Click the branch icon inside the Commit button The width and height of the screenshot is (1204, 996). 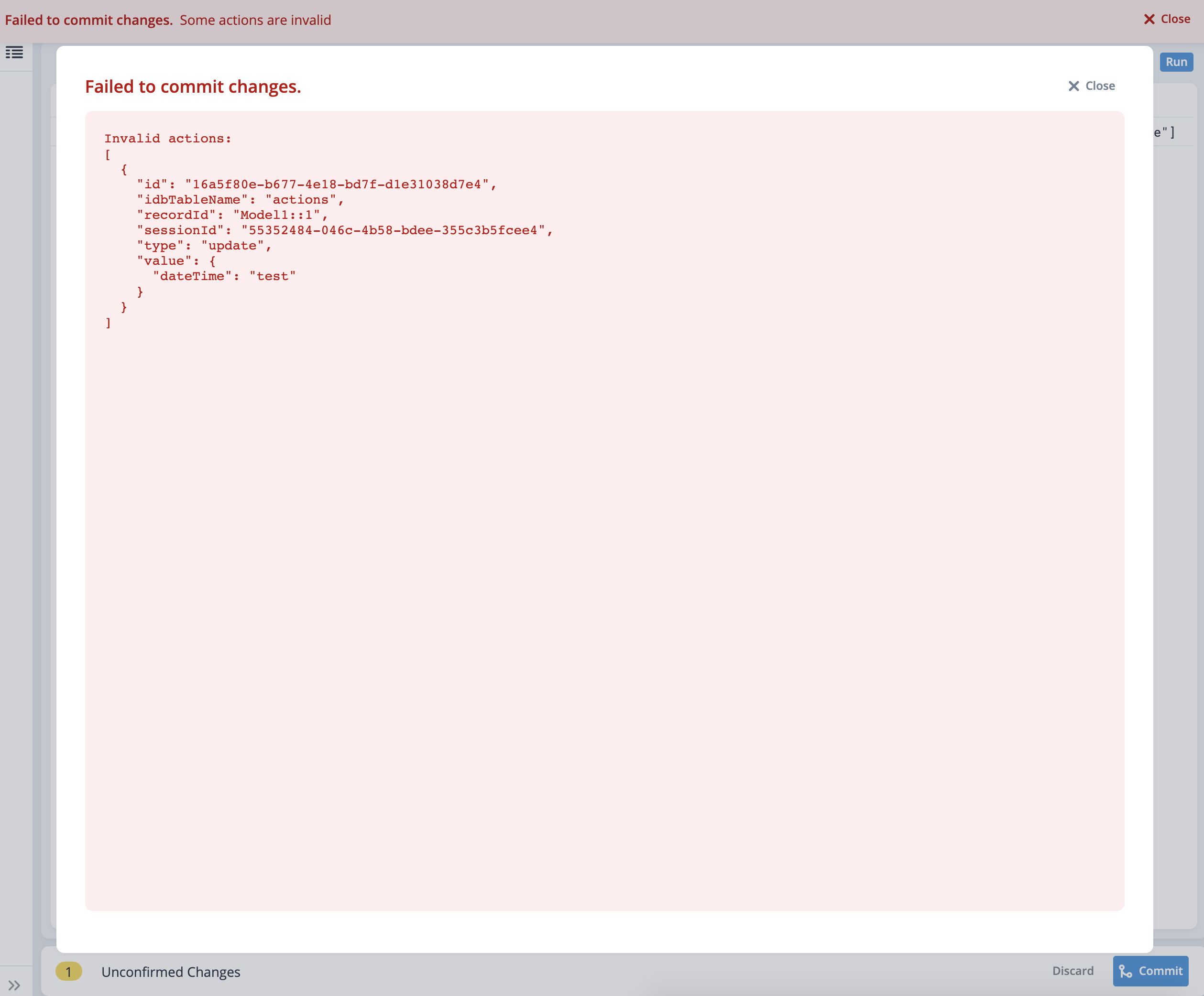point(1126,971)
